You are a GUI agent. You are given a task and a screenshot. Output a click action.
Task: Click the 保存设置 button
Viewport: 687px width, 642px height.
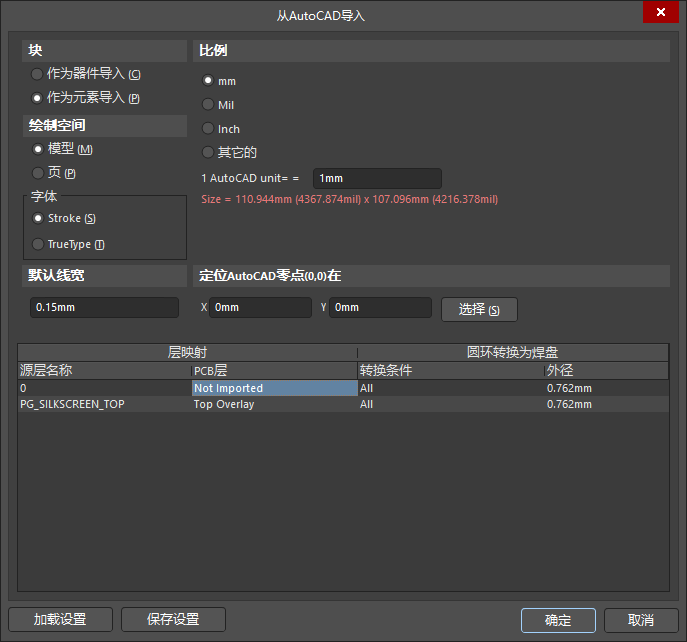click(173, 619)
